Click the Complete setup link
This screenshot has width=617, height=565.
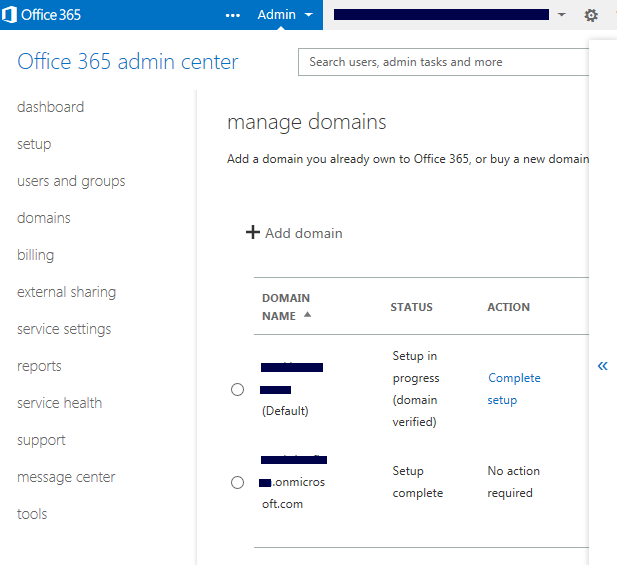pos(514,389)
